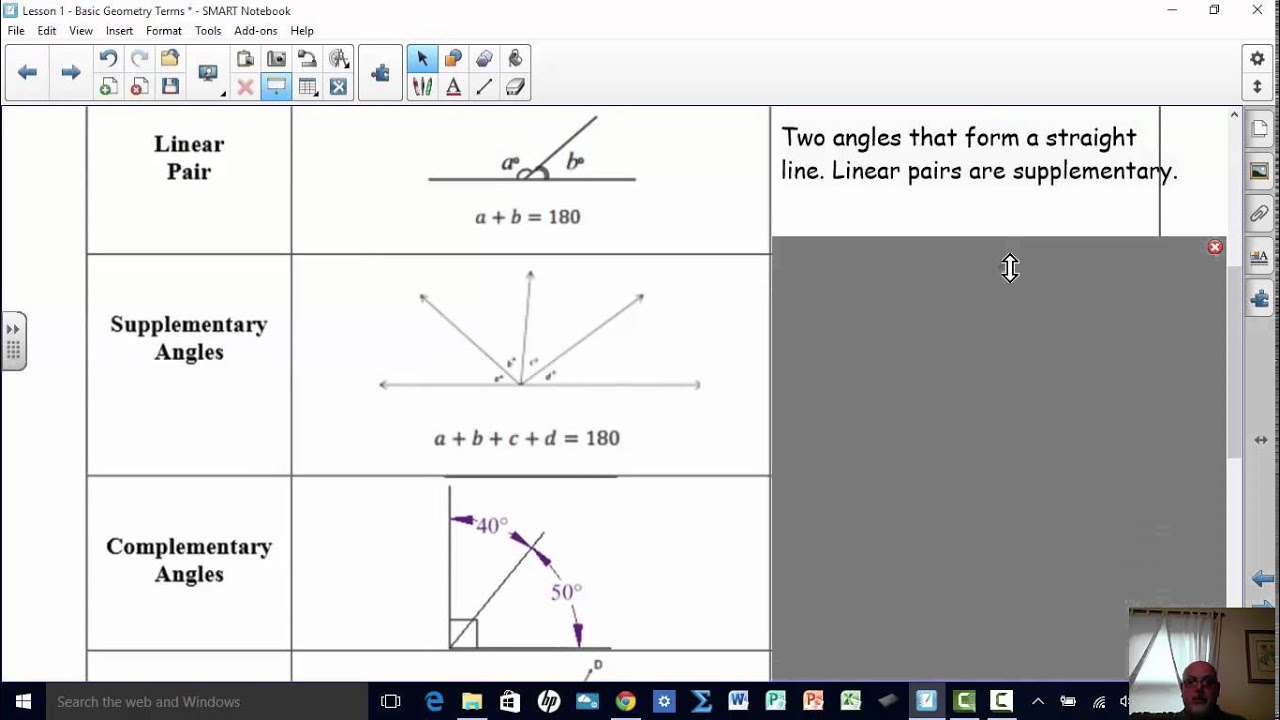Redo the last action
Image resolution: width=1280 pixels, height=720 pixels.
139,59
